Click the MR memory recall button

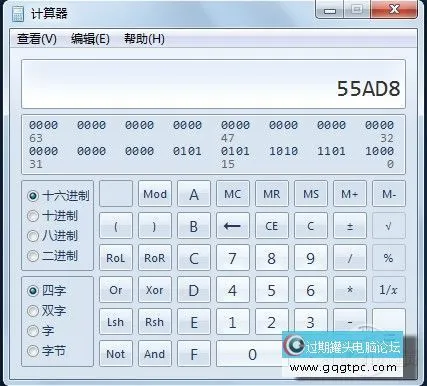pyautogui.click(x=272, y=194)
